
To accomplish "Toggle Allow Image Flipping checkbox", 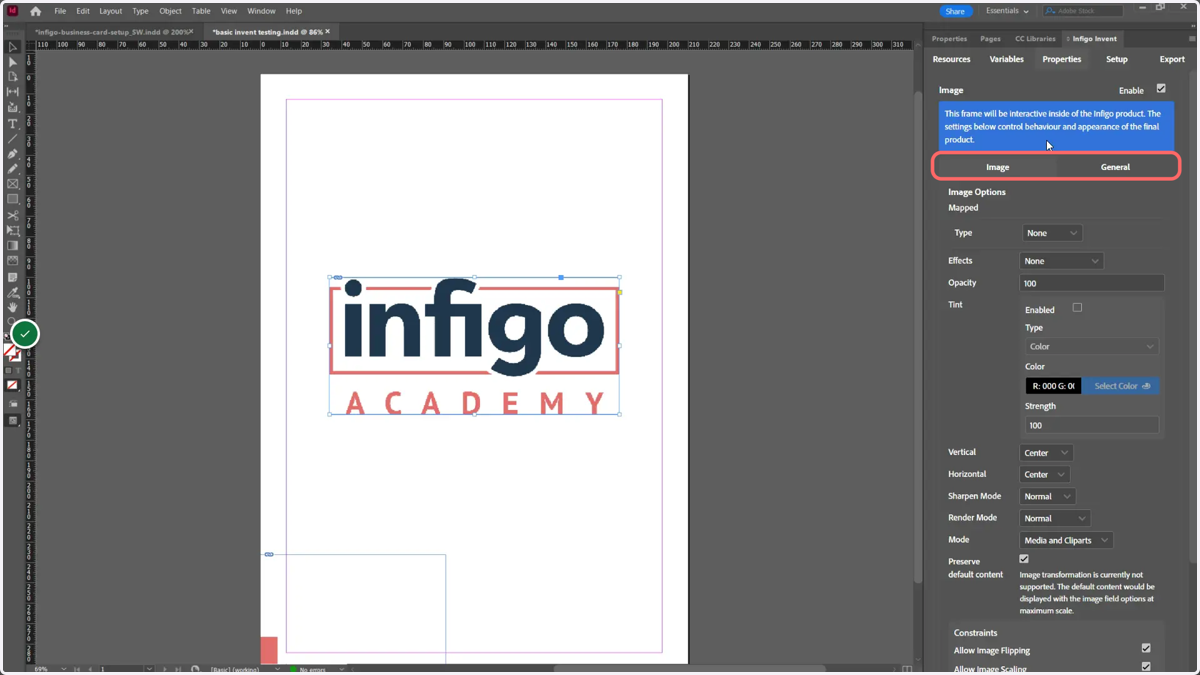I will click(1146, 649).
